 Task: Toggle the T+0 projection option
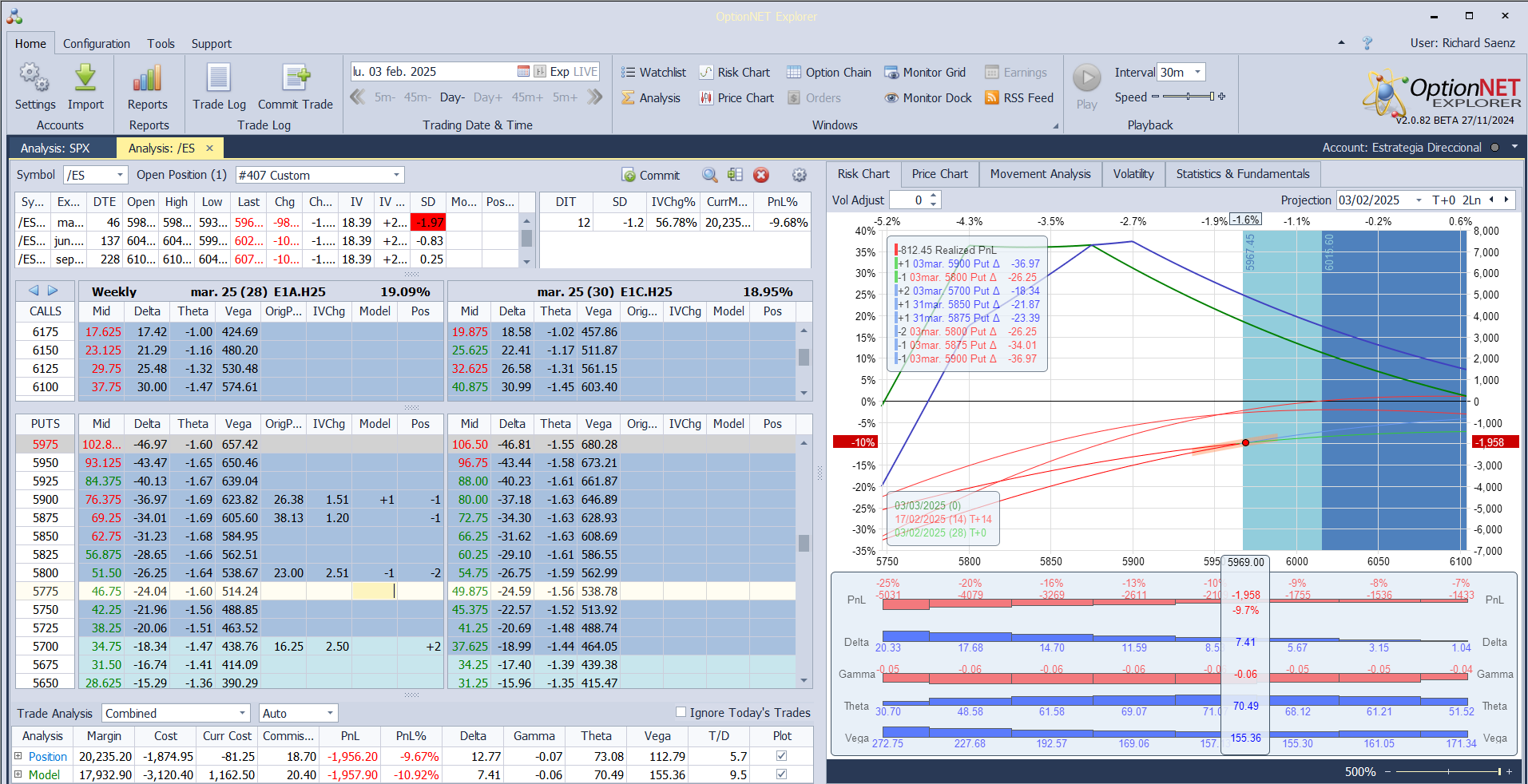(1443, 200)
